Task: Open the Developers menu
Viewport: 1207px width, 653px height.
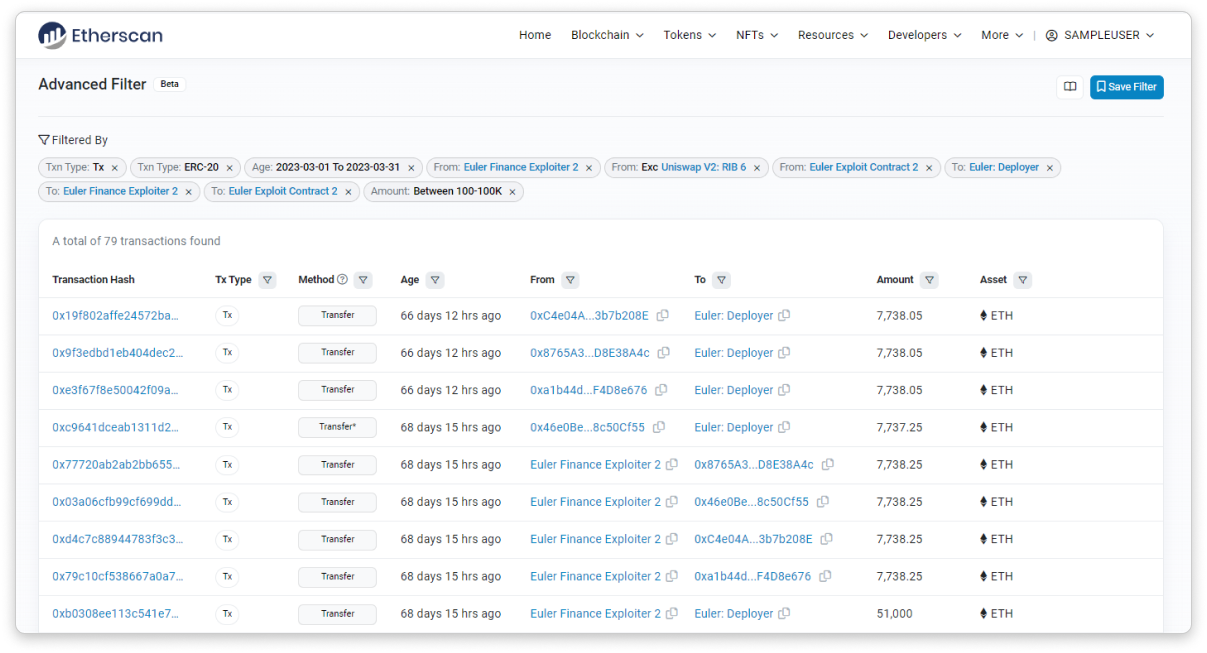Action: point(924,35)
